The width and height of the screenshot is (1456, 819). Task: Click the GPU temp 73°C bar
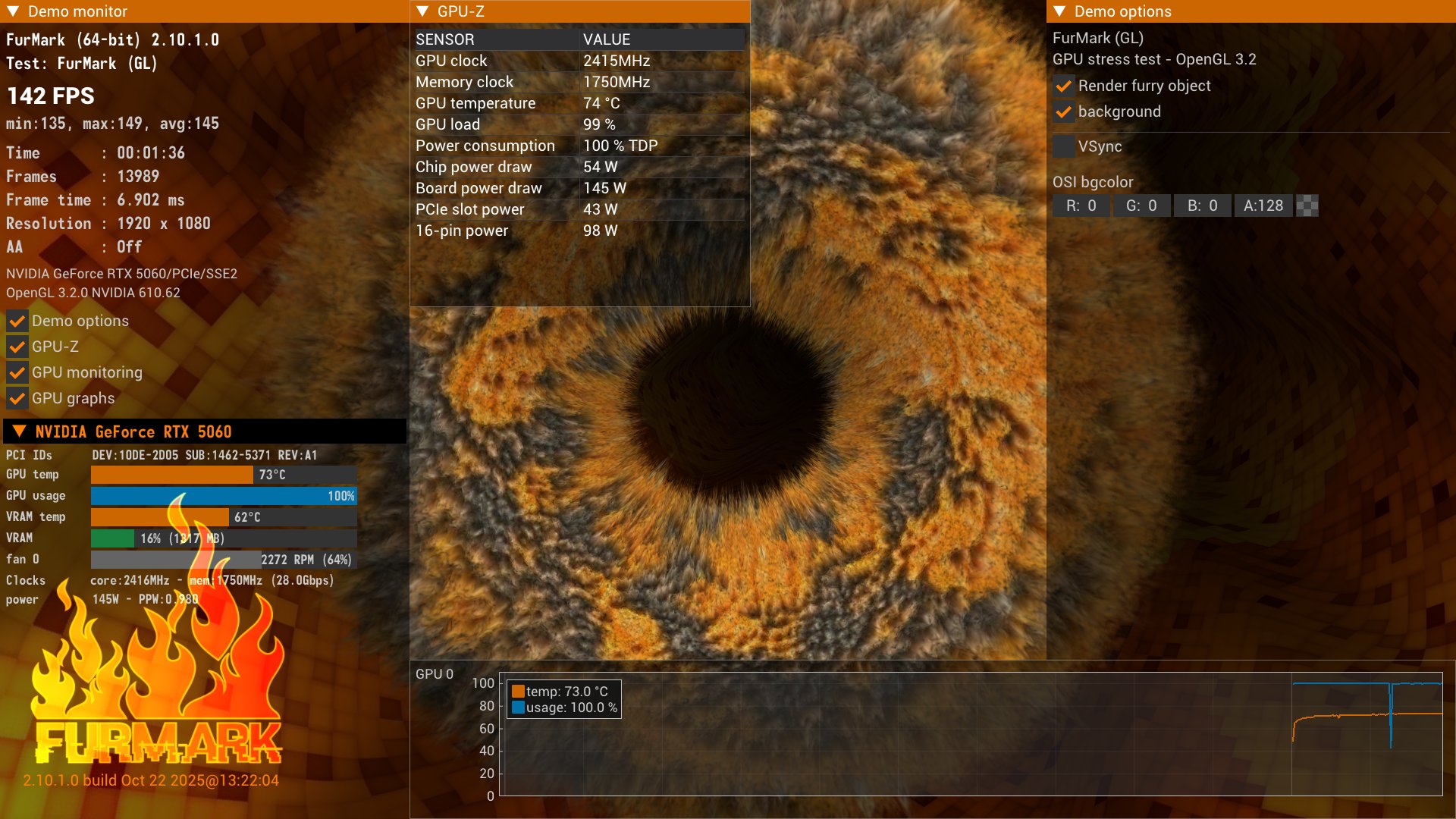tap(224, 475)
